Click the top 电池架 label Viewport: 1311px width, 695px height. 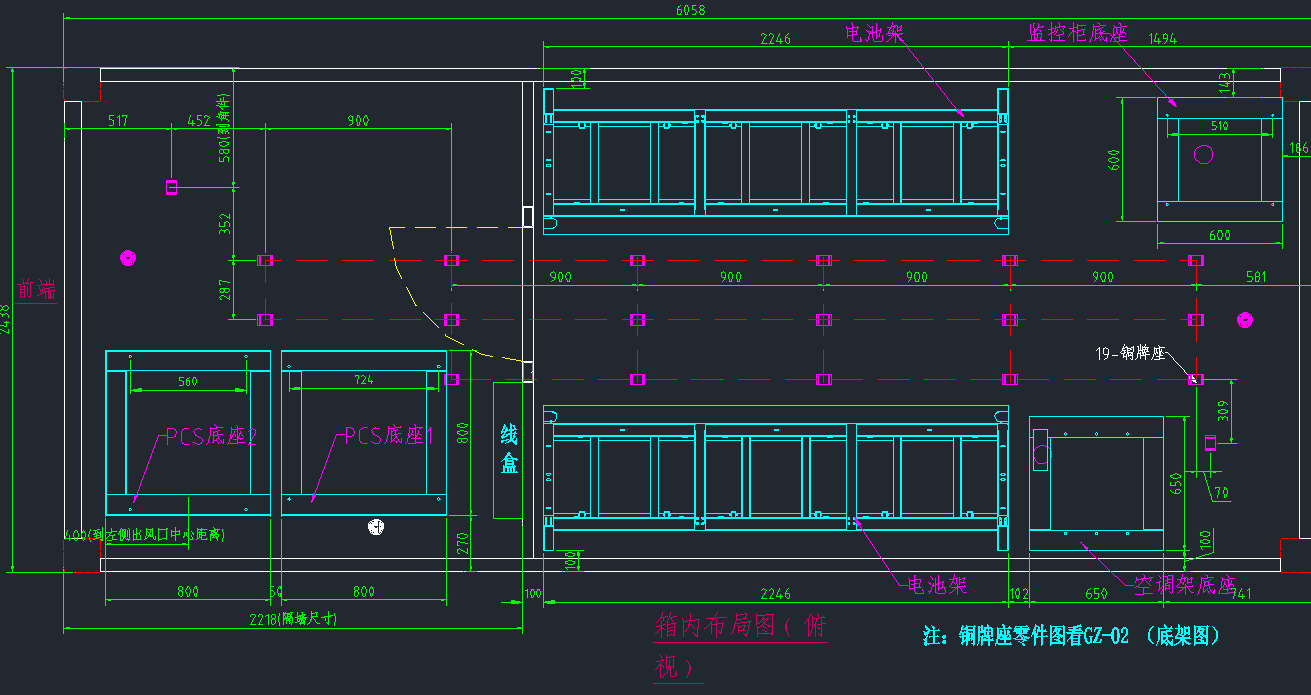click(874, 34)
